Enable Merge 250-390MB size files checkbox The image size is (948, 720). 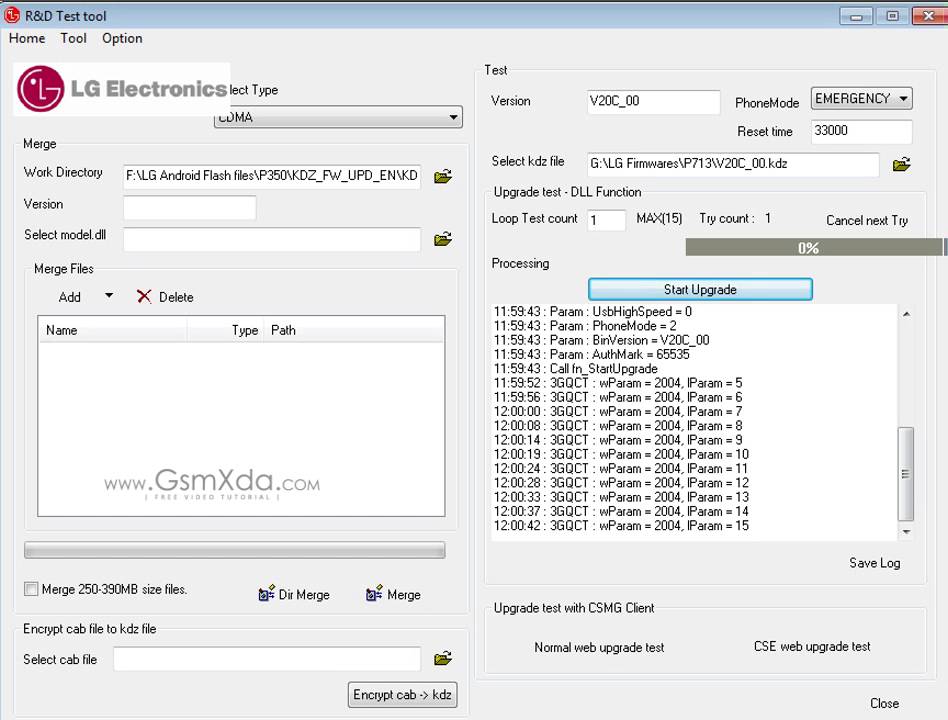pos(31,589)
